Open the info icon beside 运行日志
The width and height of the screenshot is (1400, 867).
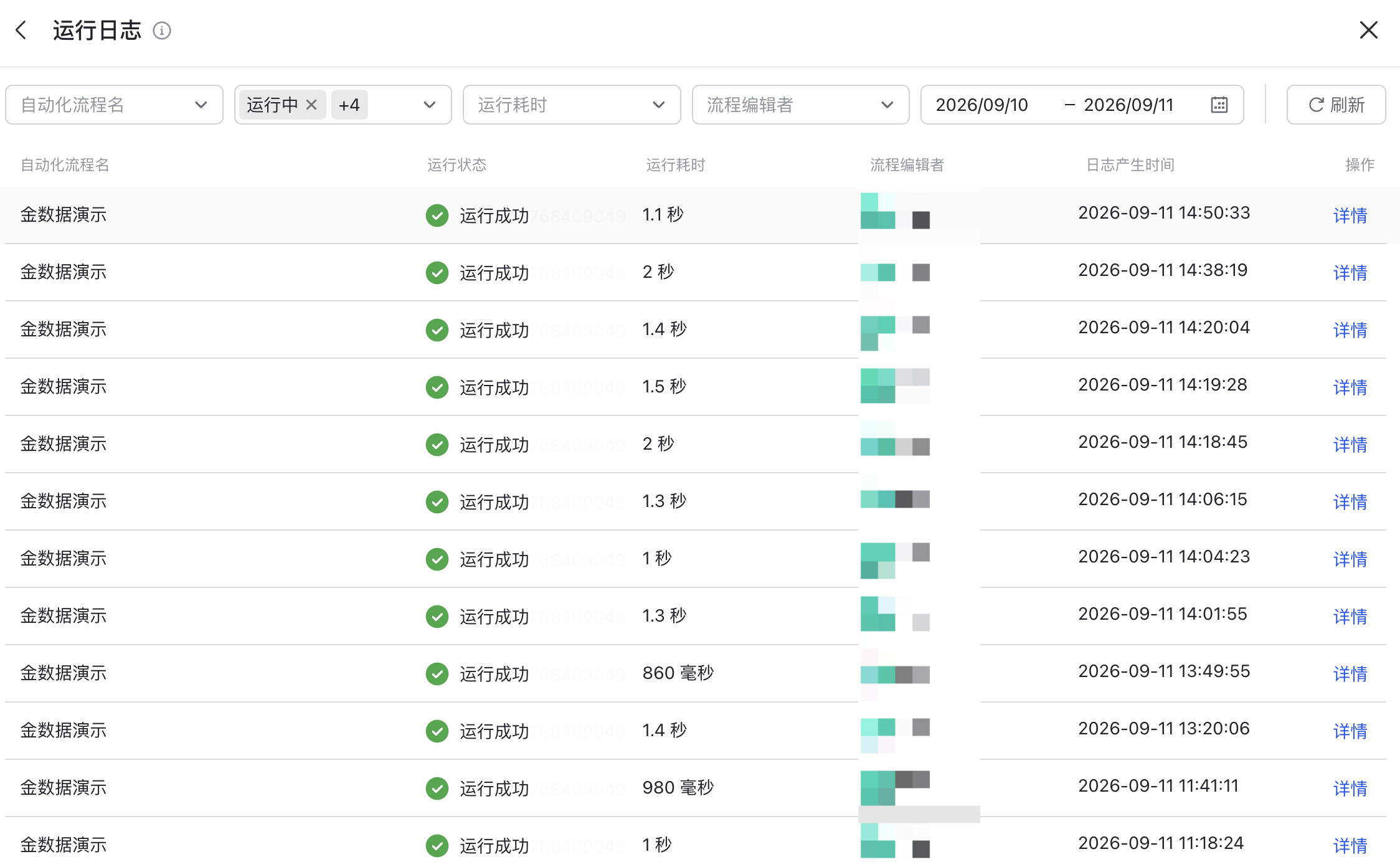pos(162,31)
